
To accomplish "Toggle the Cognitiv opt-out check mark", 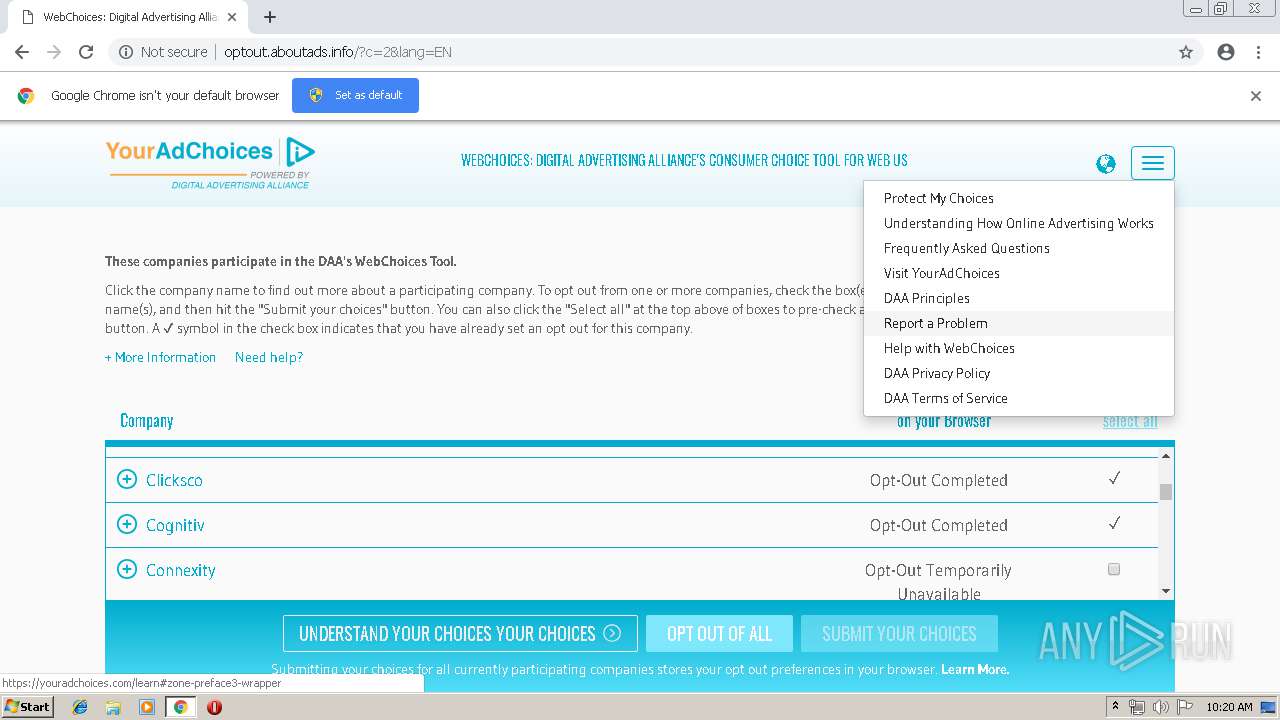I will [1114, 524].
